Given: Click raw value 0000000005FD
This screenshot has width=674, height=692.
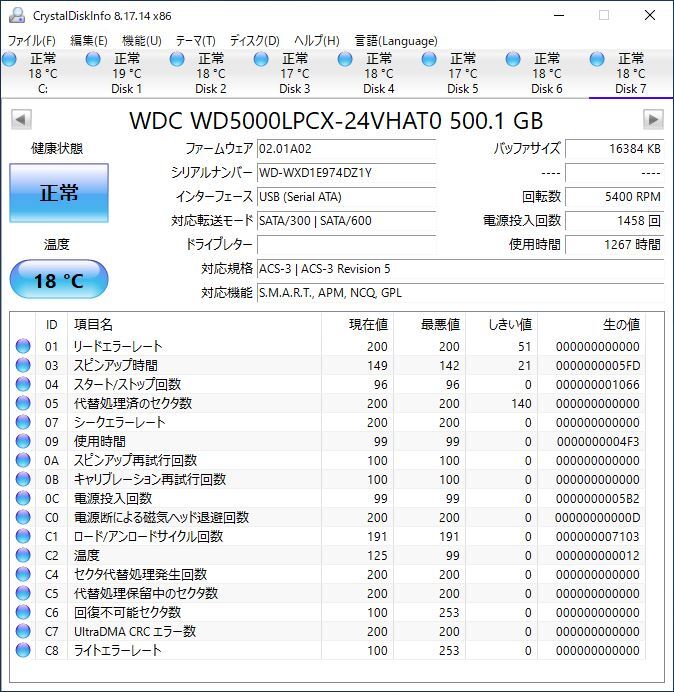Looking at the screenshot, I should pos(598,366).
